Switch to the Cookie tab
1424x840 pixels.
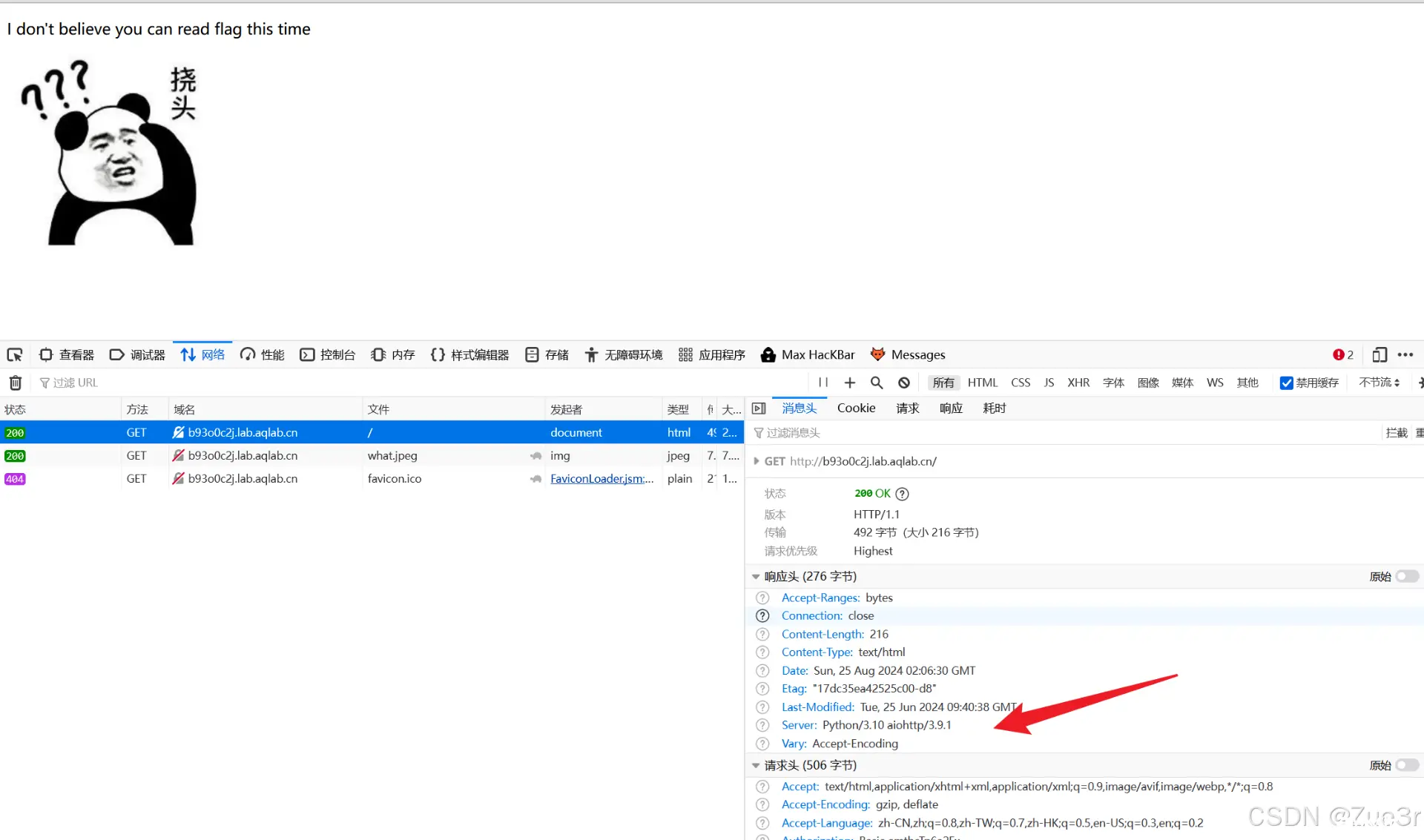click(856, 409)
